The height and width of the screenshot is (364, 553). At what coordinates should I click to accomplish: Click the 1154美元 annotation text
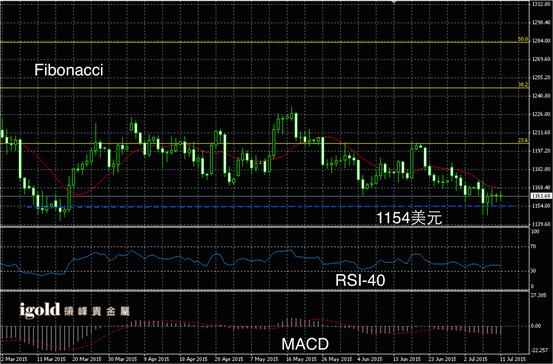click(409, 218)
